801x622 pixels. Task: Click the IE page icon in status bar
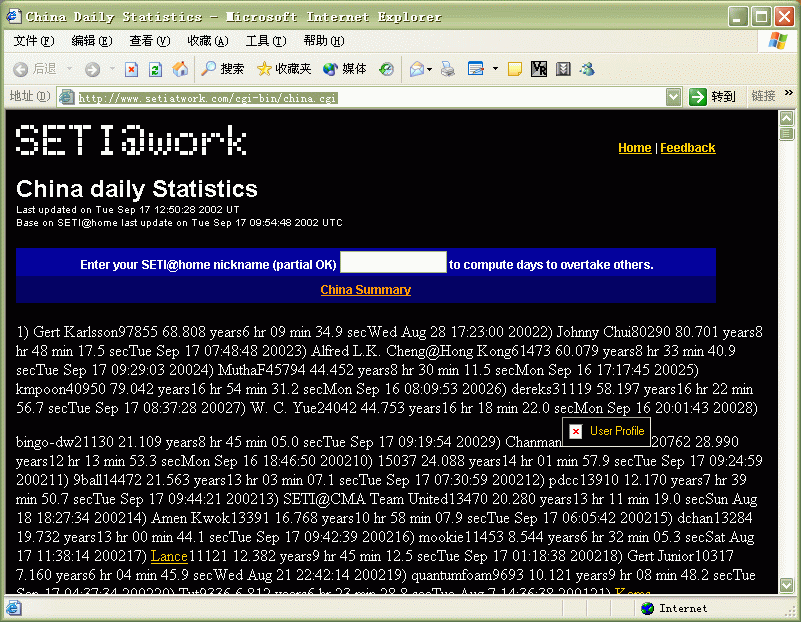13,608
